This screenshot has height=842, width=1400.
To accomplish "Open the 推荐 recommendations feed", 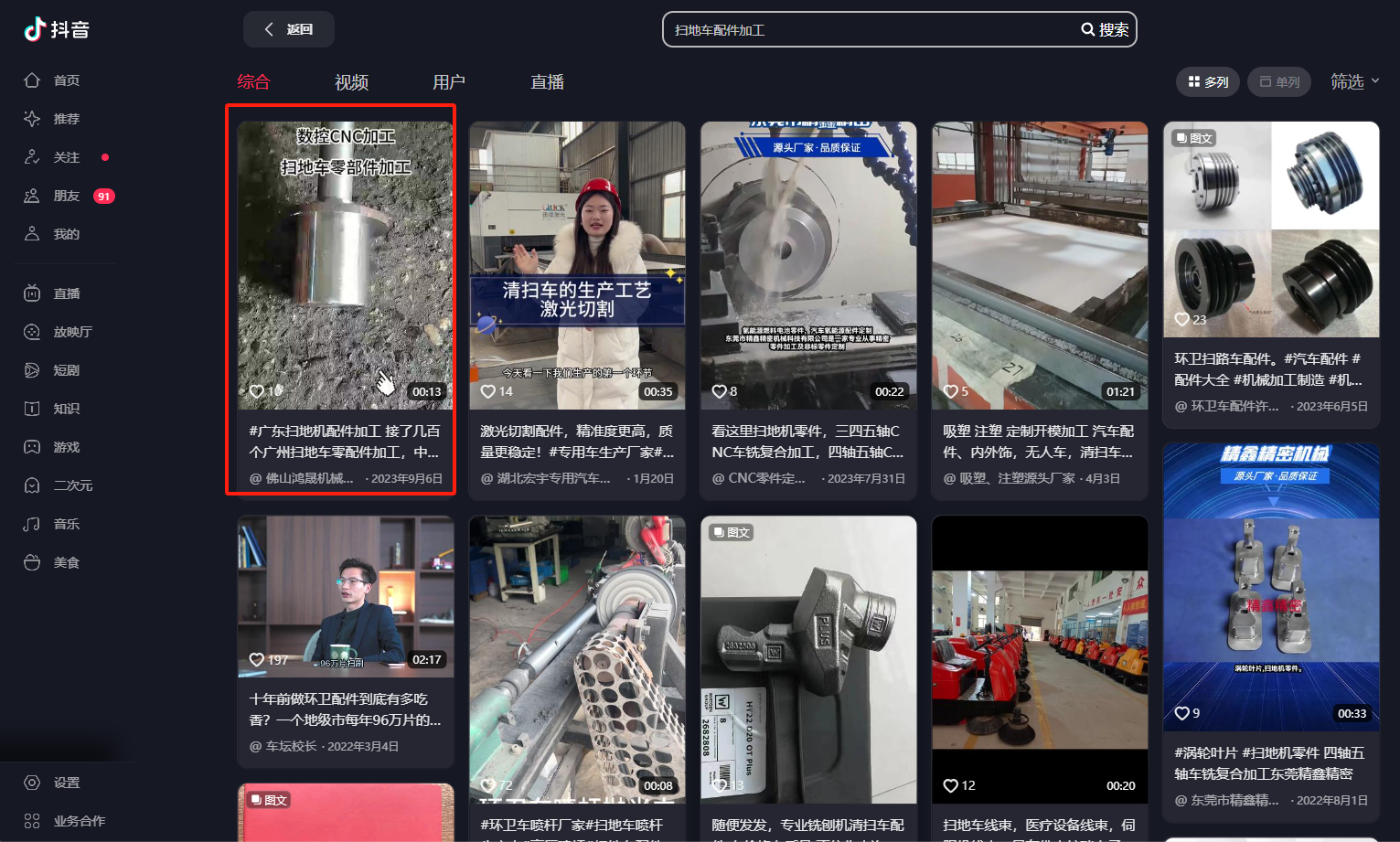I will [x=65, y=119].
